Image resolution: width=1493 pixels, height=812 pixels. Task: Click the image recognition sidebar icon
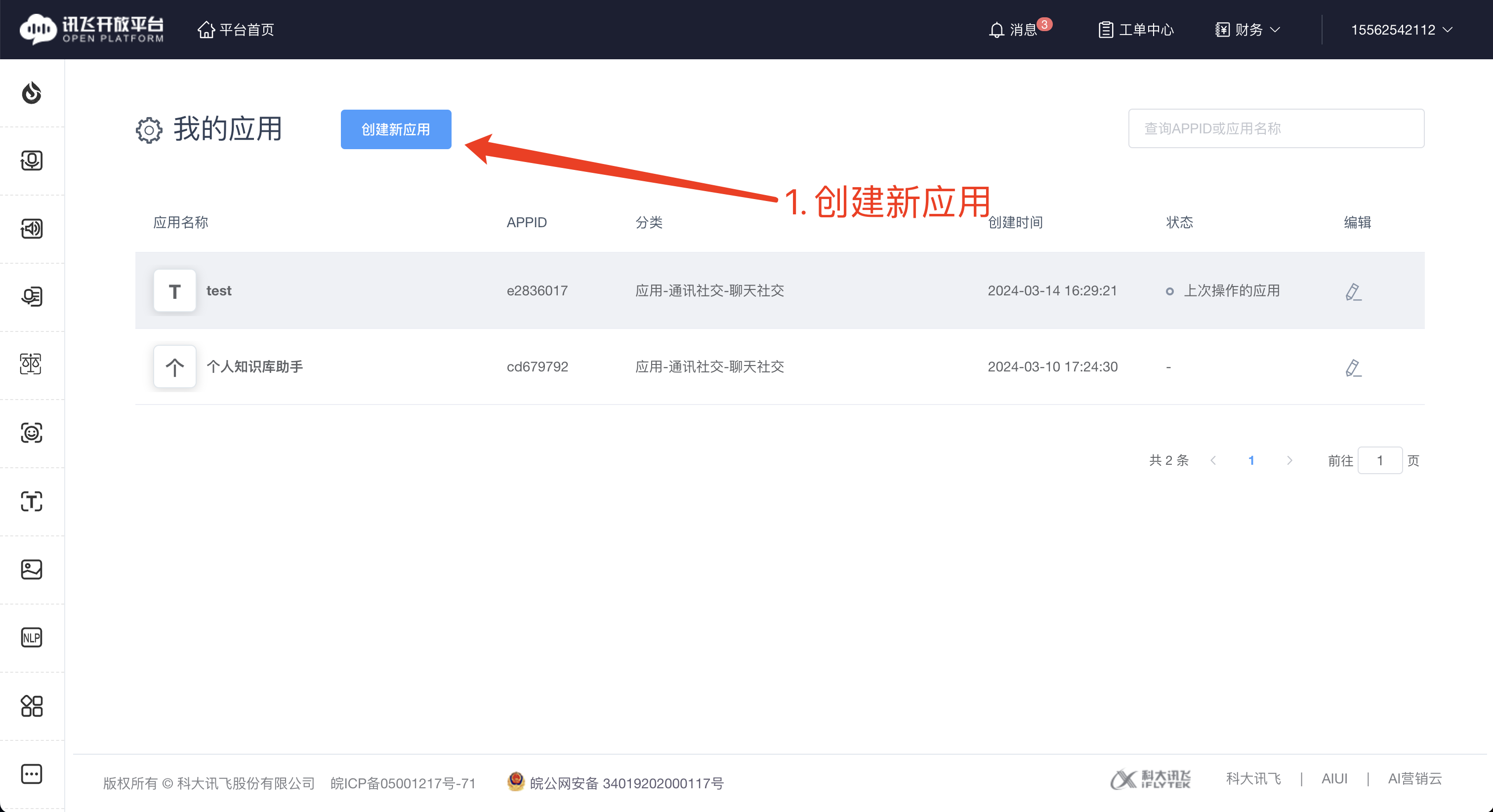32,569
